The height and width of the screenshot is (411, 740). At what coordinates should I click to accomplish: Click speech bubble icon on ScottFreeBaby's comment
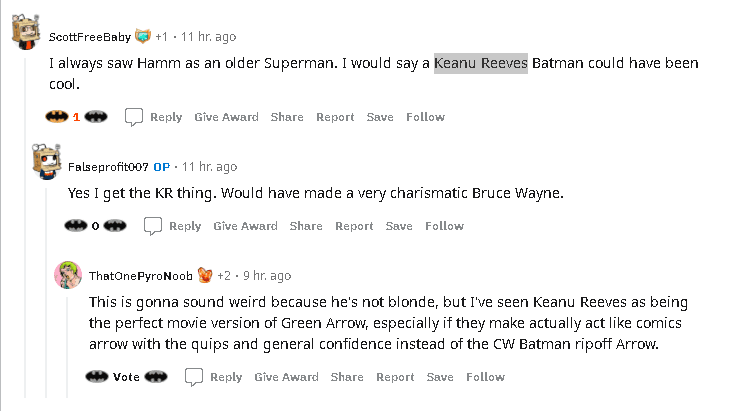pos(134,117)
